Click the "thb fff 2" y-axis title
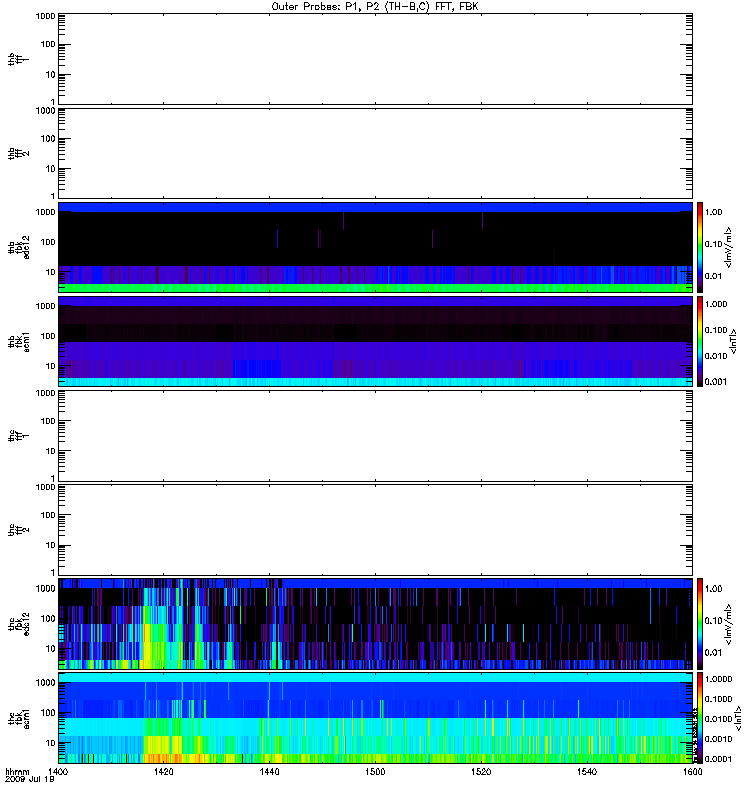 pos(18,154)
